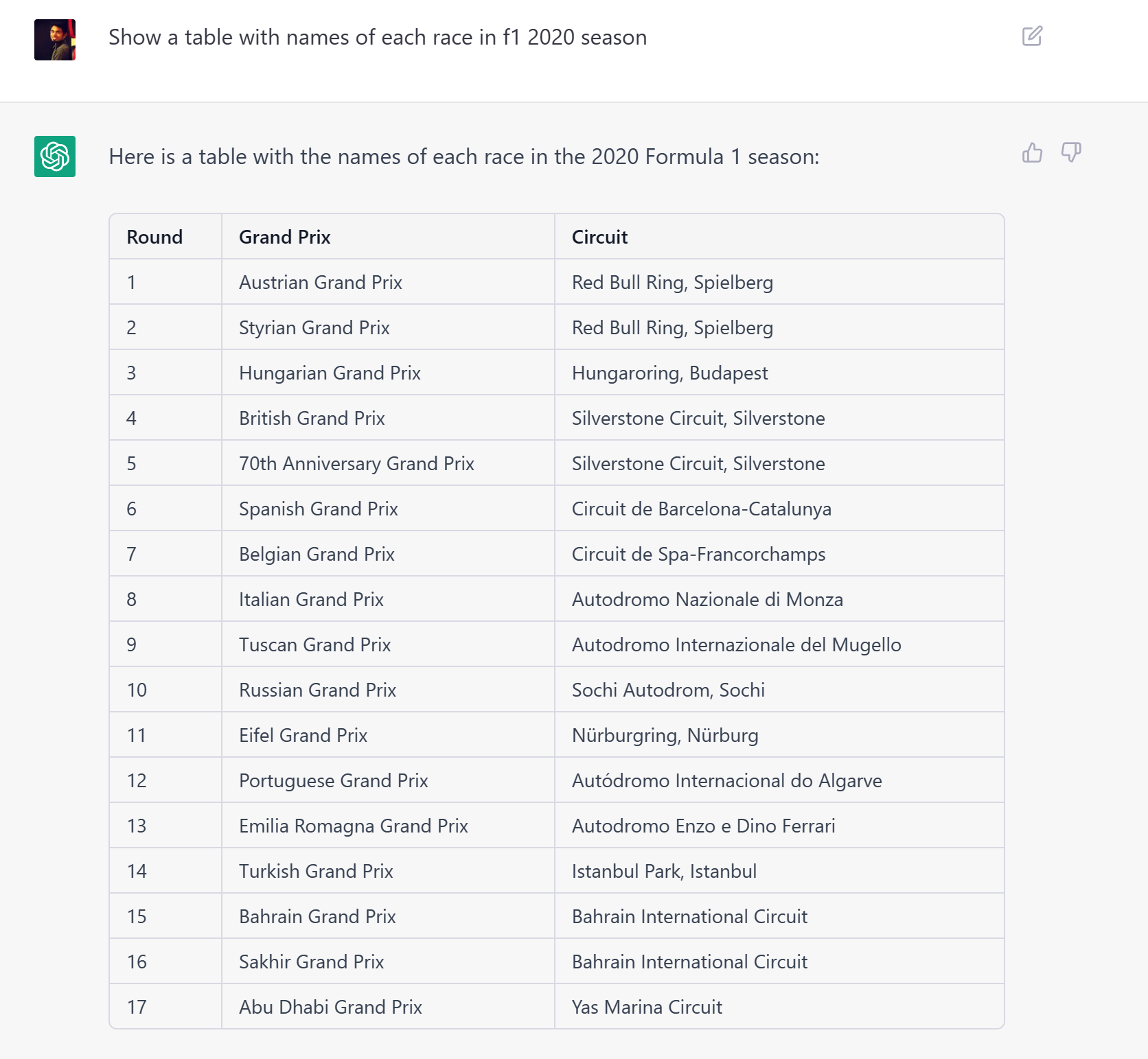
Task: Click the Circuit column header
Action: point(599,237)
